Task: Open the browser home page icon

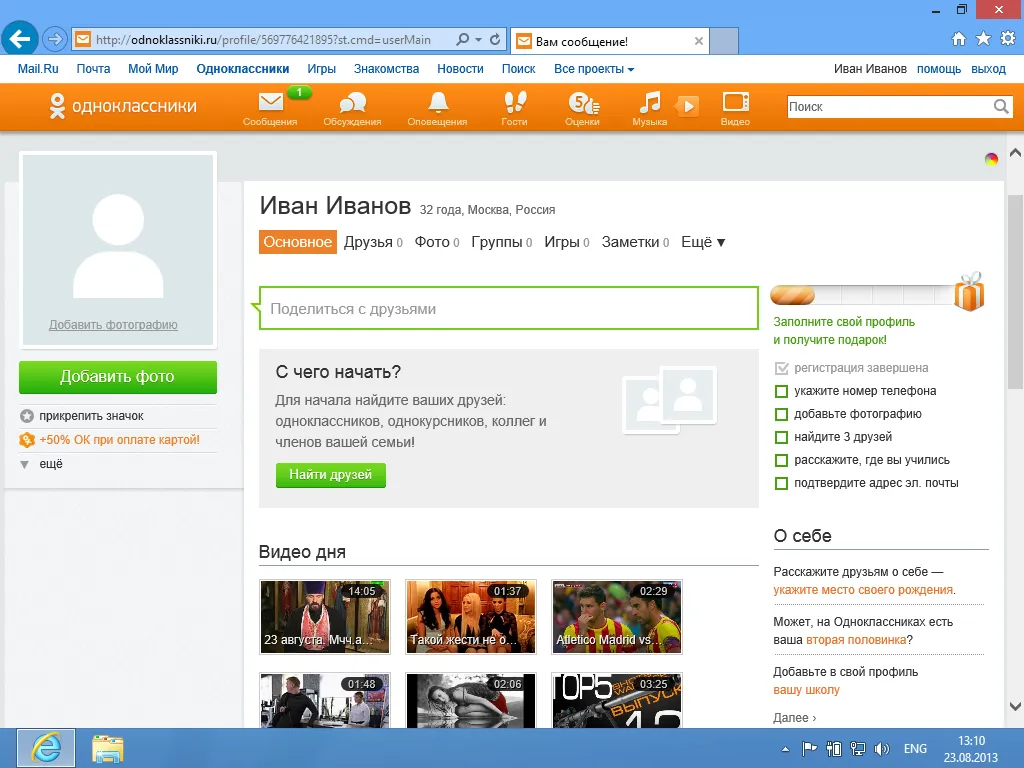Action: coord(959,39)
